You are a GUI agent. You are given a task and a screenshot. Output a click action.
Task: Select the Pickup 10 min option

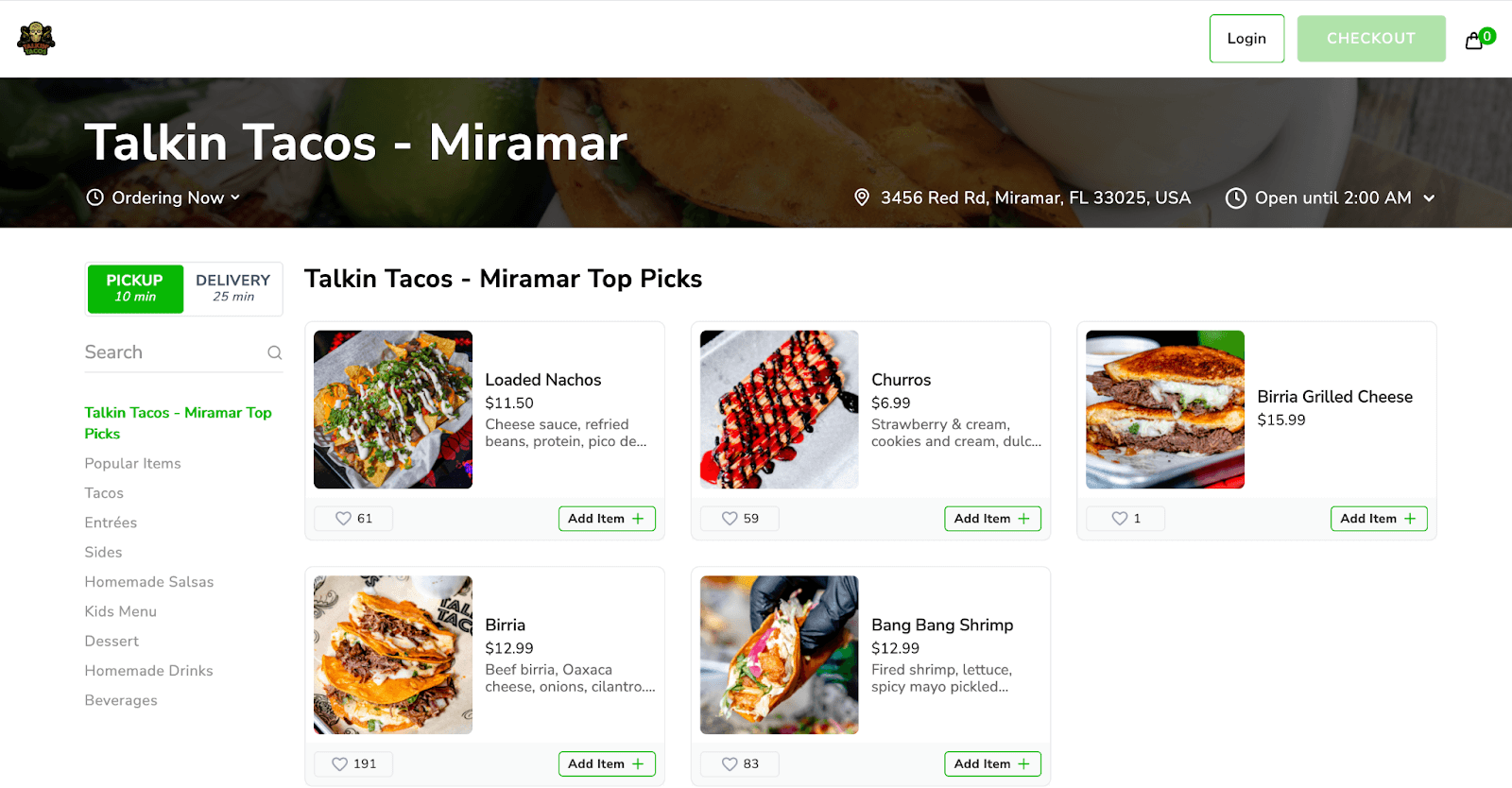pyautogui.click(x=135, y=288)
